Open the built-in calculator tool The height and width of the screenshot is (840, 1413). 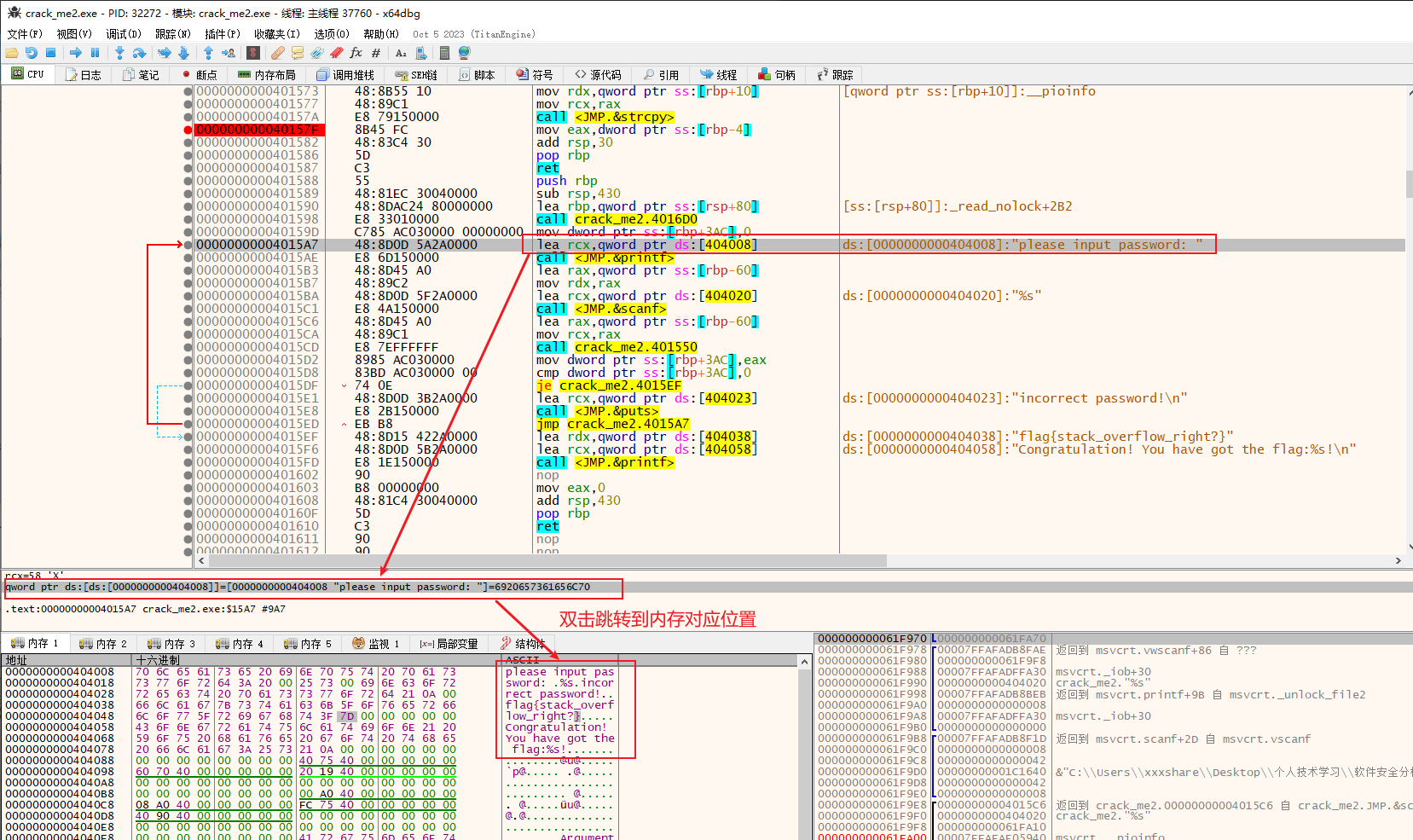tap(443, 52)
